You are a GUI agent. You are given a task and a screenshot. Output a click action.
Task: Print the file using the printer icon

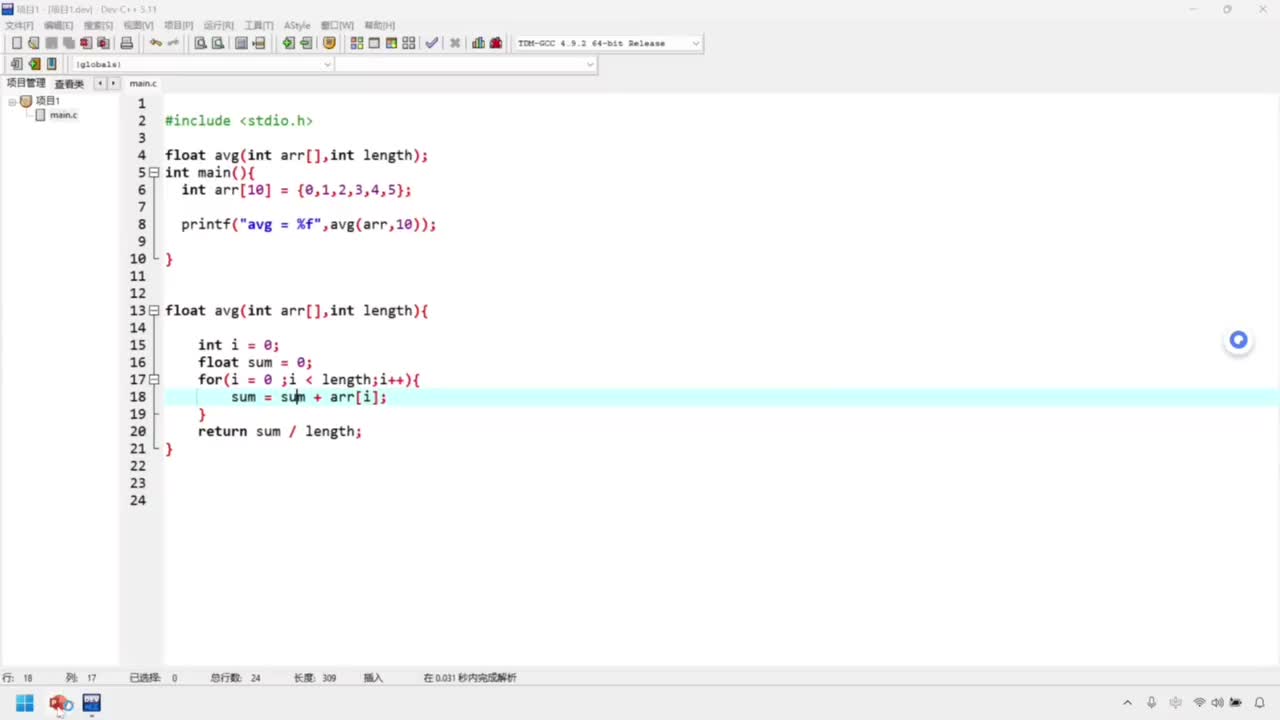[x=126, y=43]
